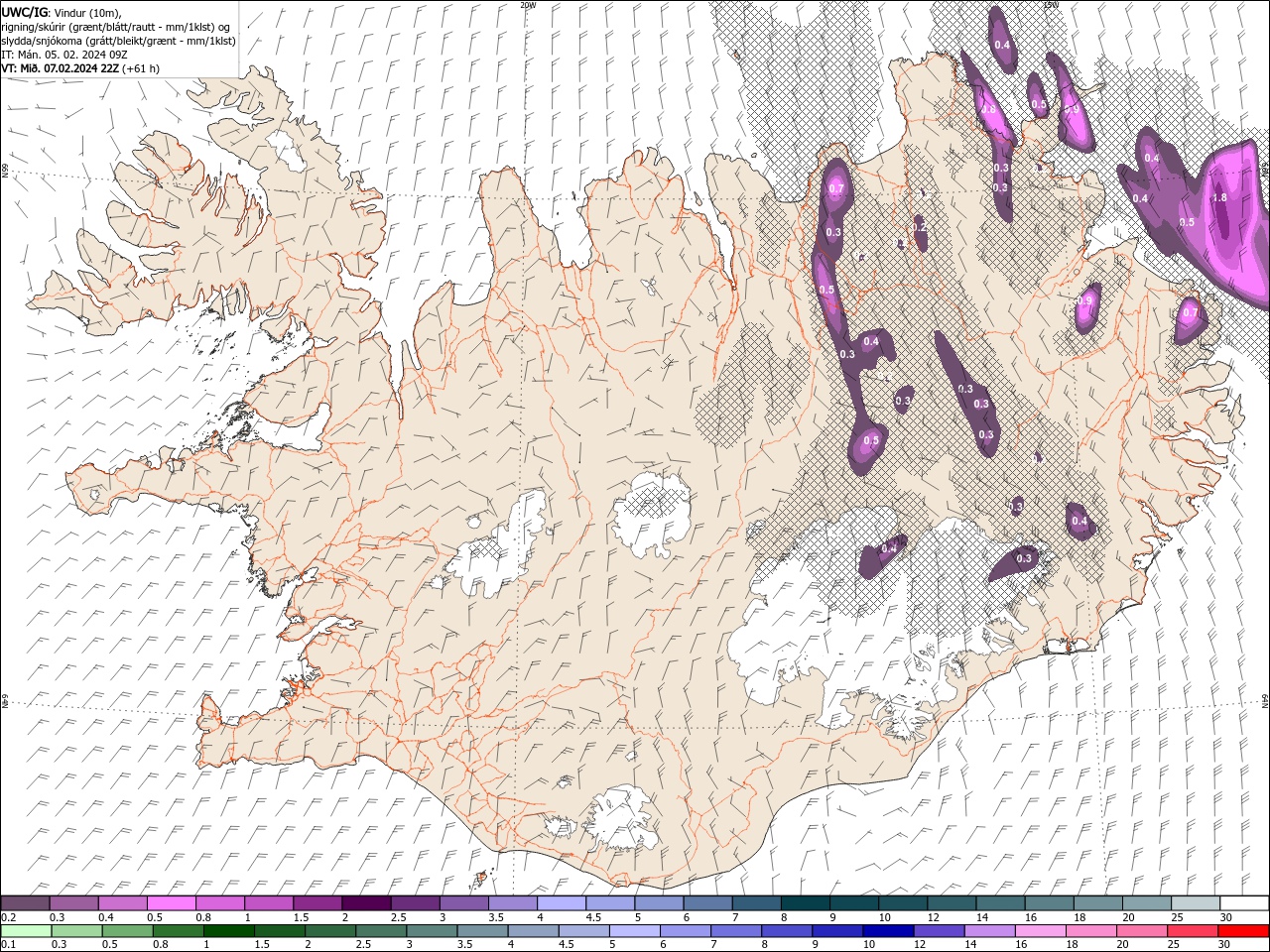
Task: Select upper-row legend swatch labeled 12
Action: click(952, 903)
